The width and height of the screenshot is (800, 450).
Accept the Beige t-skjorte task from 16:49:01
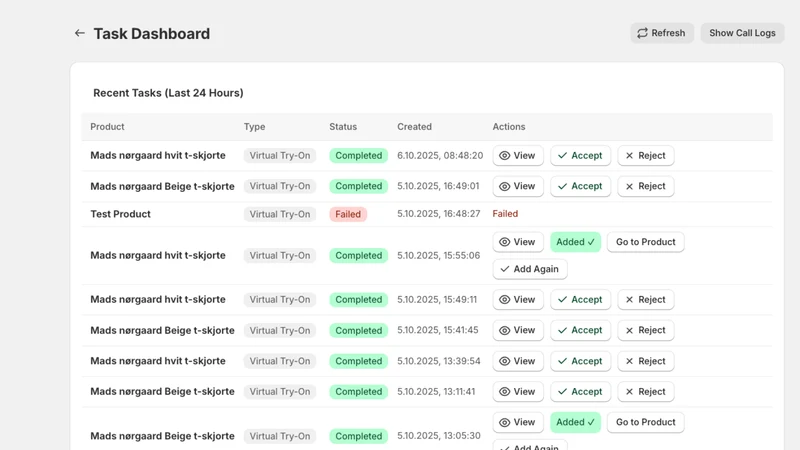pos(580,186)
